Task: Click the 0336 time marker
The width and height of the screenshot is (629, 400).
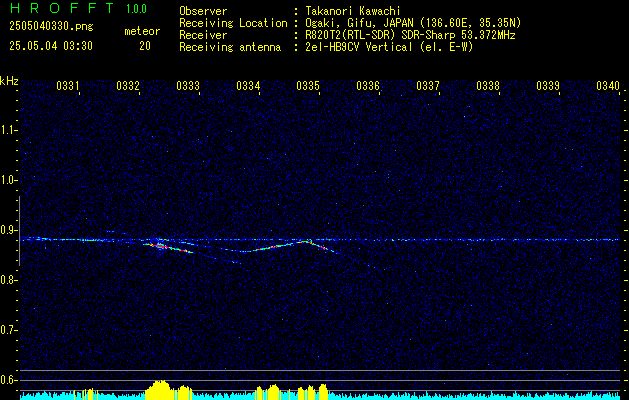Action: click(368, 85)
